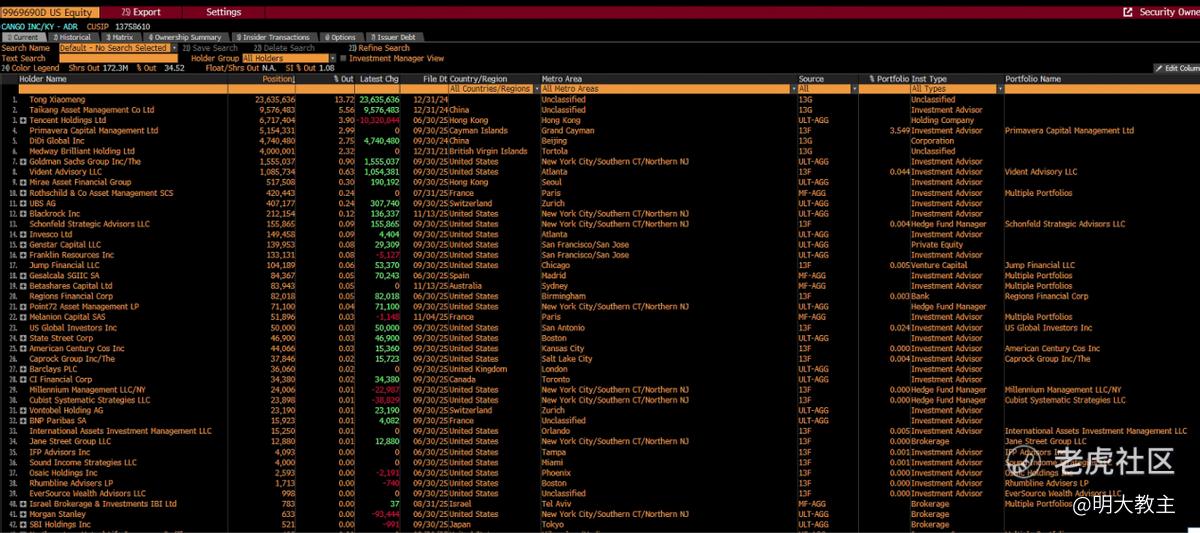Expand the State Street Corp row

(23, 338)
